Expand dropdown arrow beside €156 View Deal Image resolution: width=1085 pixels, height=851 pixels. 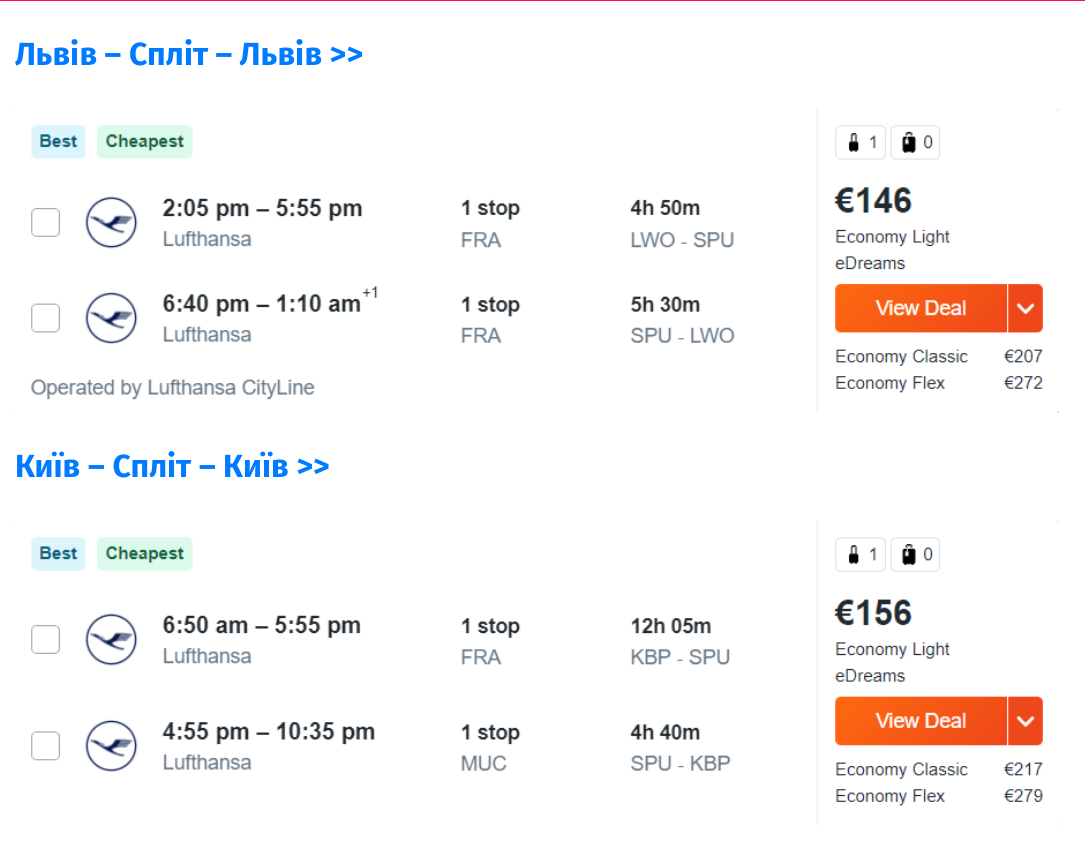click(1025, 721)
